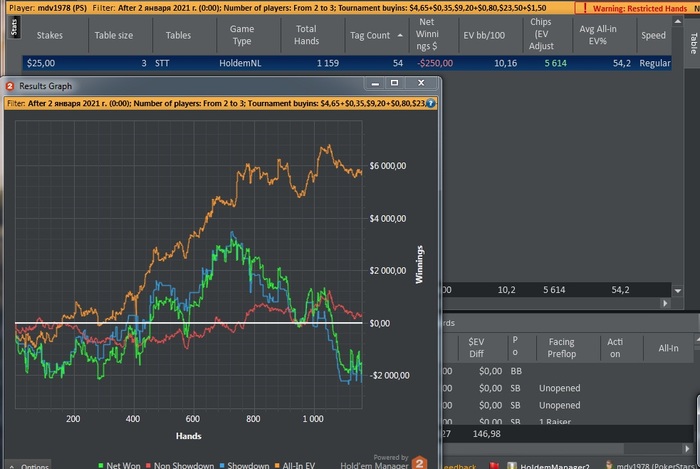Click the HoldemManager2 icon in bottom bar
The height and width of the screenshot is (469, 700).
click(x=512, y=466)
